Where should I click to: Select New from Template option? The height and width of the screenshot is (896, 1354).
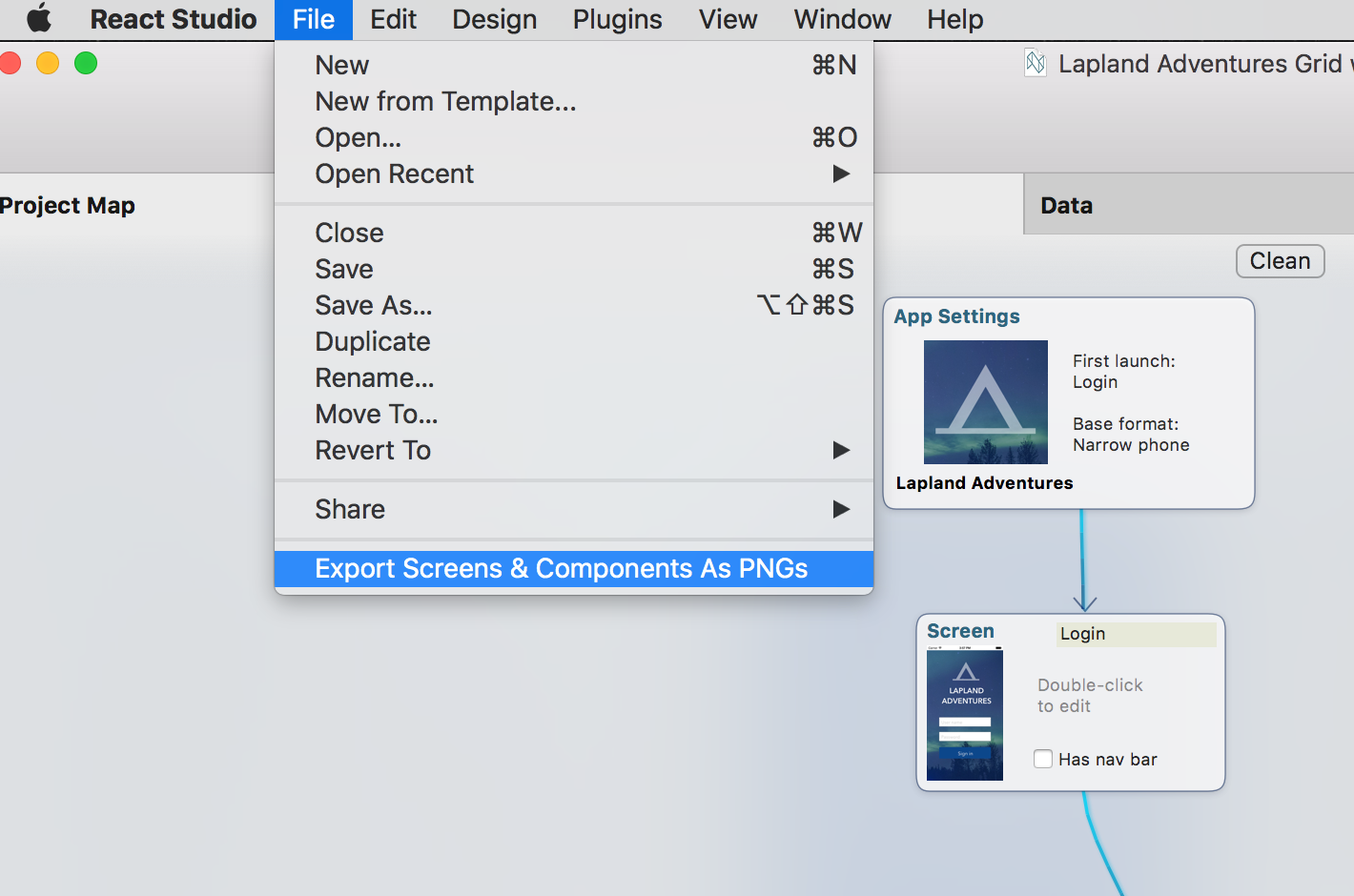[574, 101]
